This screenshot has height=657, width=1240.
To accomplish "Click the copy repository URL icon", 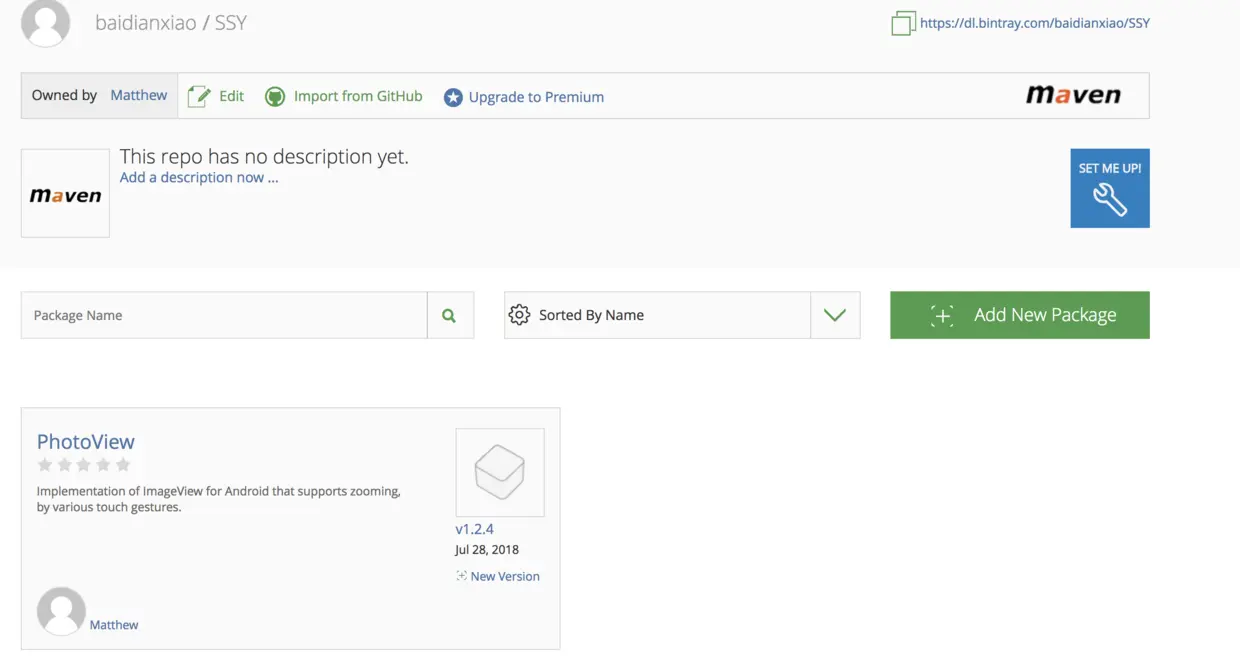I will click(x=903, y=23).
